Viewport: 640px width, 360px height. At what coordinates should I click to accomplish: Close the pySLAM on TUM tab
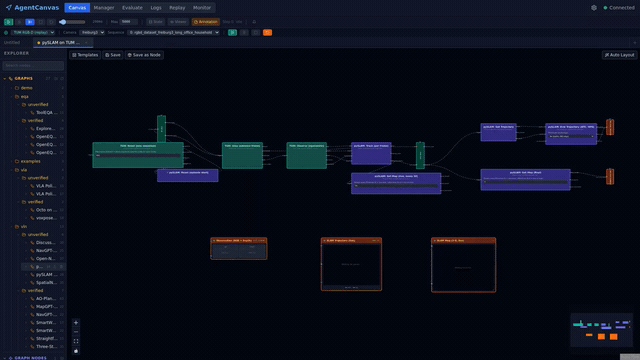(86, 42)
